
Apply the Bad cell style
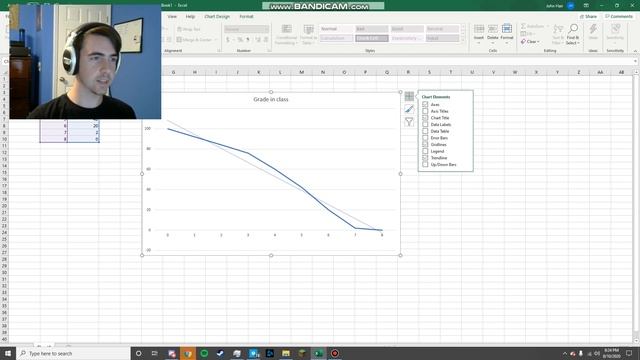371,29
